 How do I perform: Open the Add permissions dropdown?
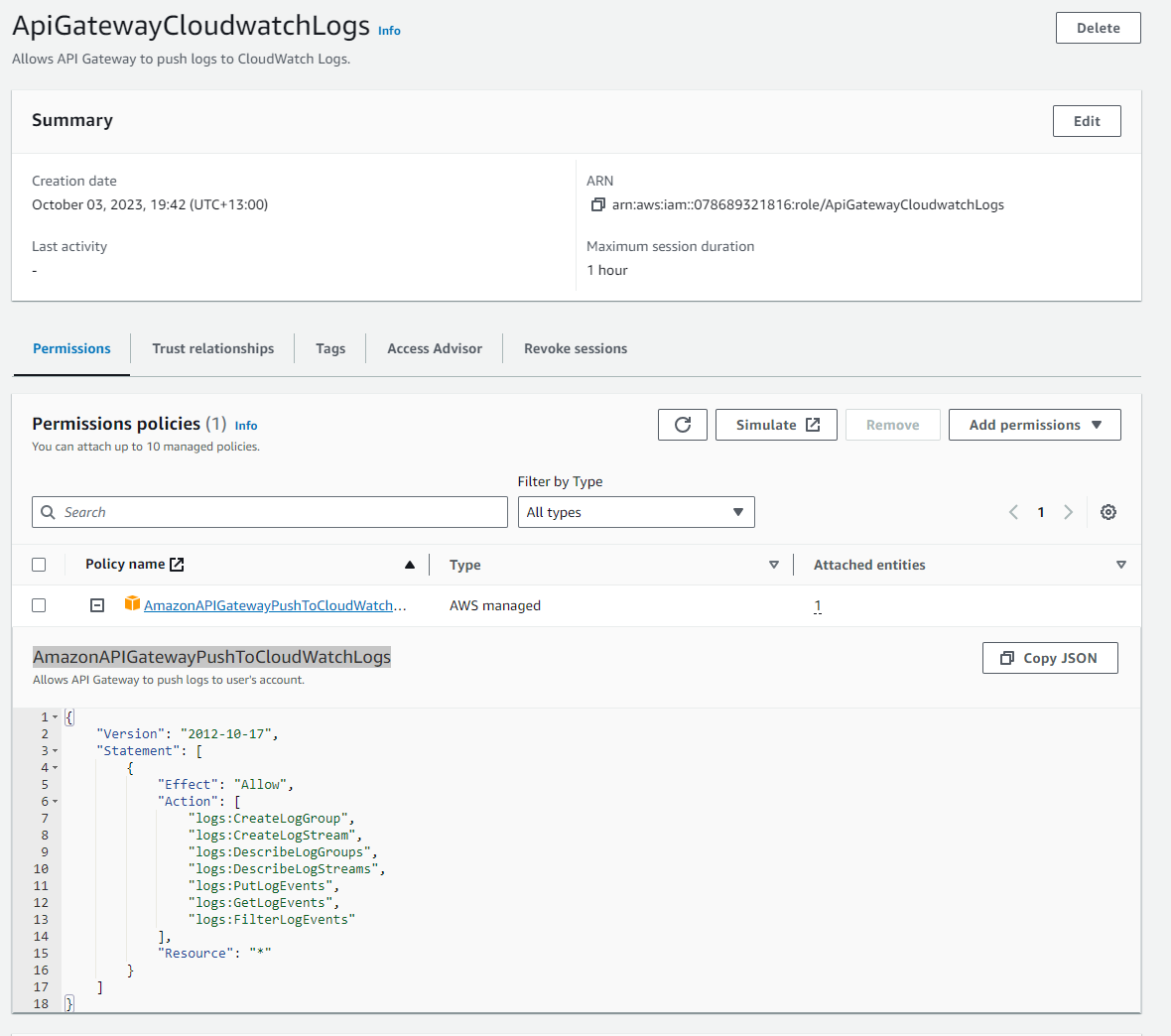point(1034,425)
